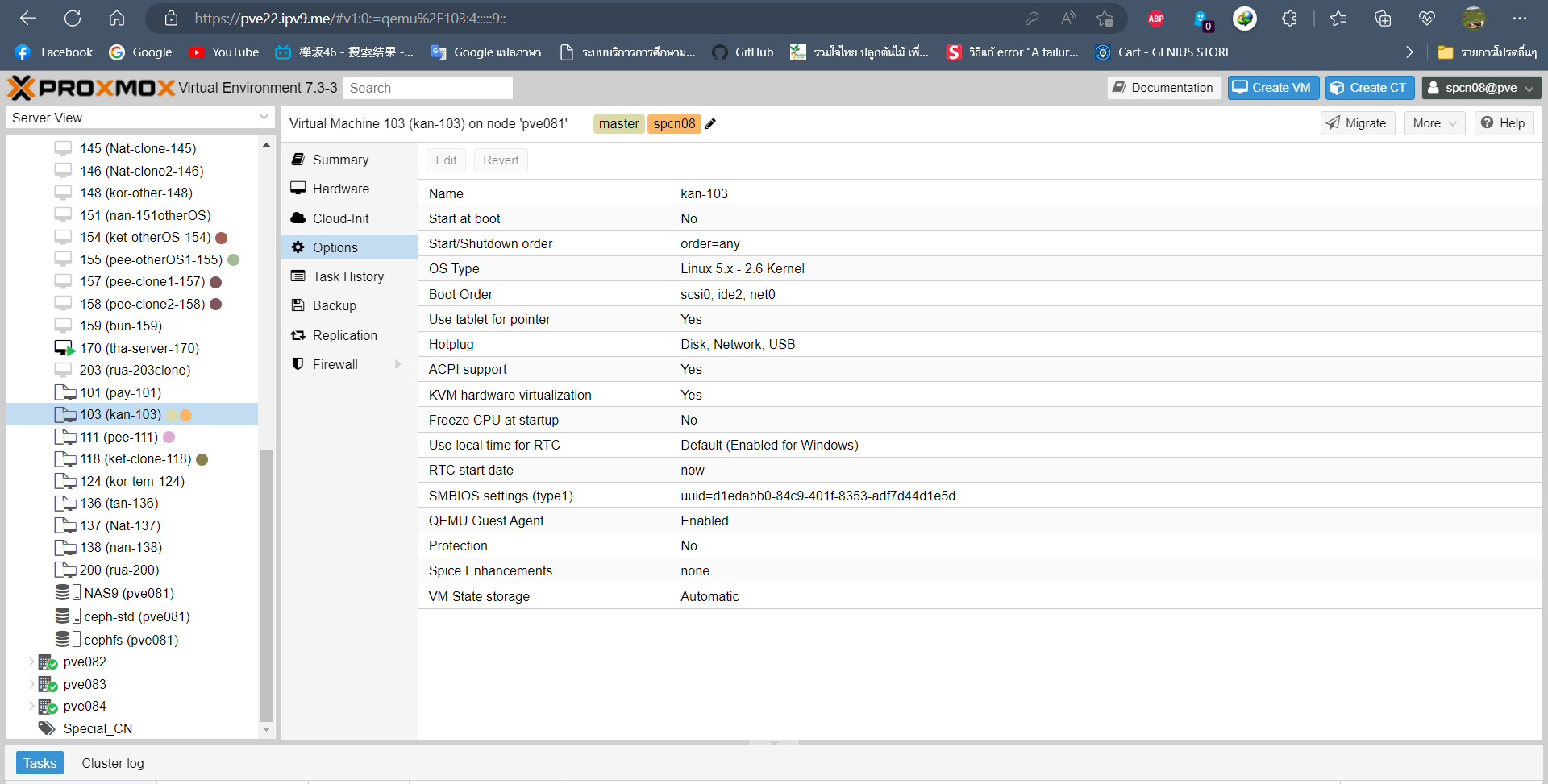Viewport: 1548px width, 784px height.
Task: Click the Proxmox Search field
Action: click(x=428, y=88)
